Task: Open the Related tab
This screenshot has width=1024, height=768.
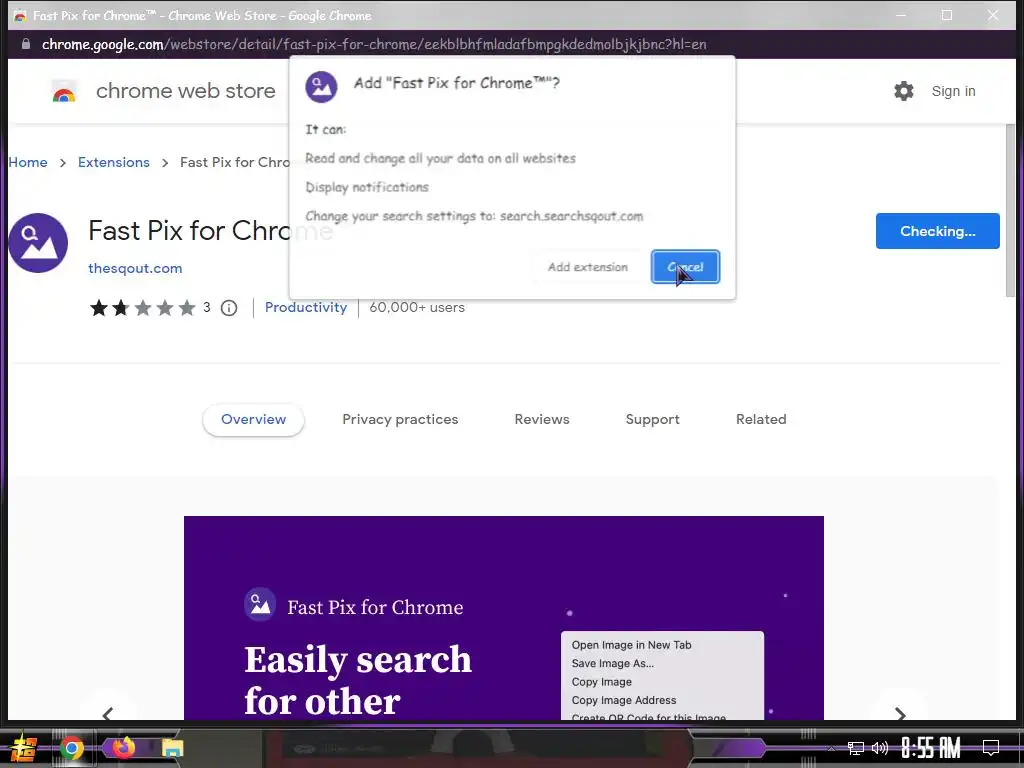Action: click(761, 419)
